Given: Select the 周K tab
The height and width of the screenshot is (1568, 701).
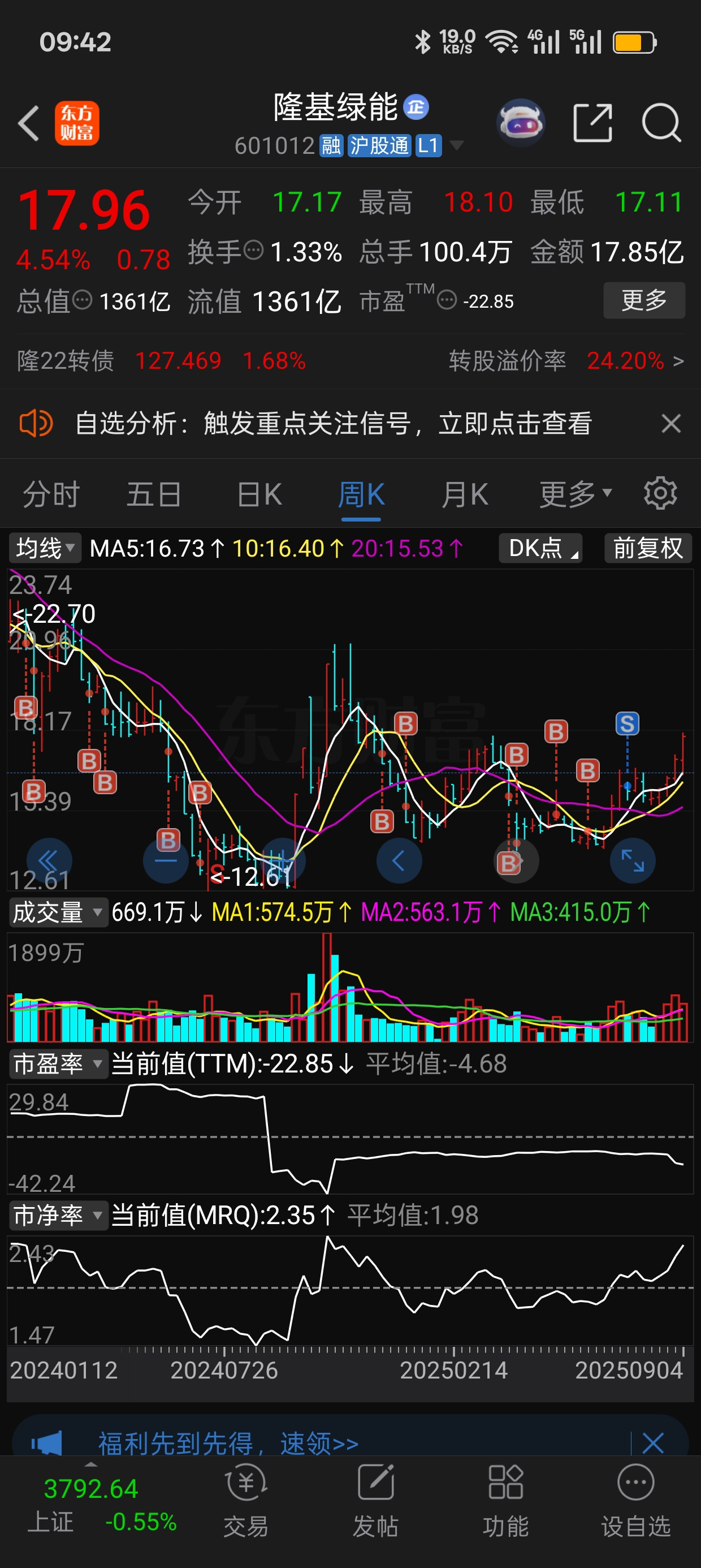Looking at the screenshot, I should (361, 494).
